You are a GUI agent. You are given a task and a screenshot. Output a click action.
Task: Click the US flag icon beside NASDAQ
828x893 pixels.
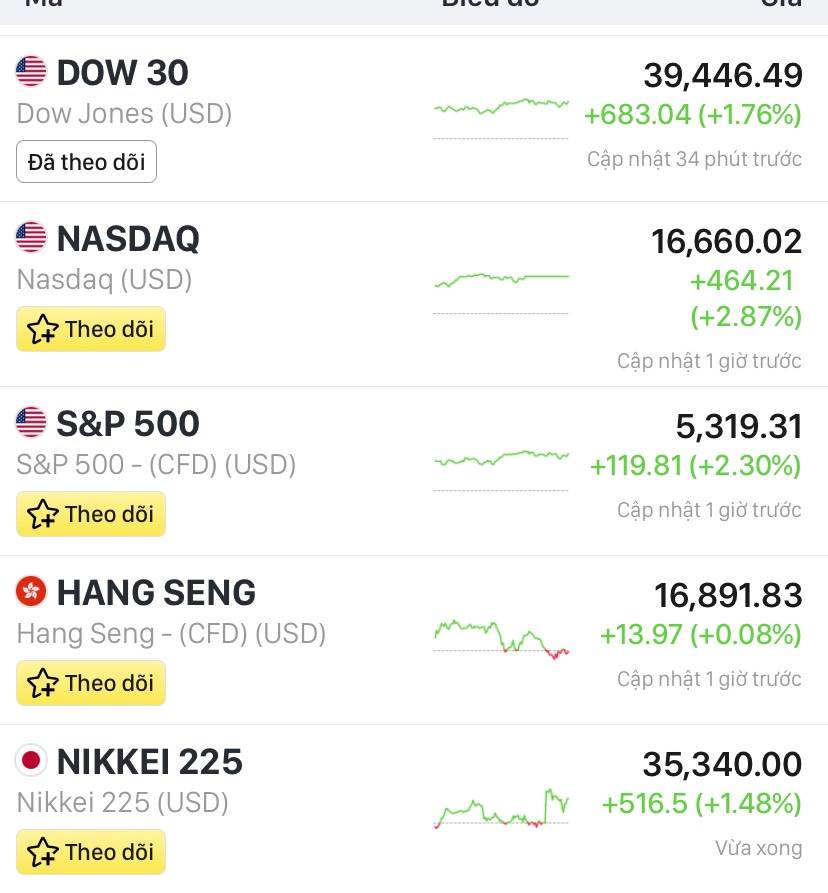pyautogui.click(x=31, y=238)
